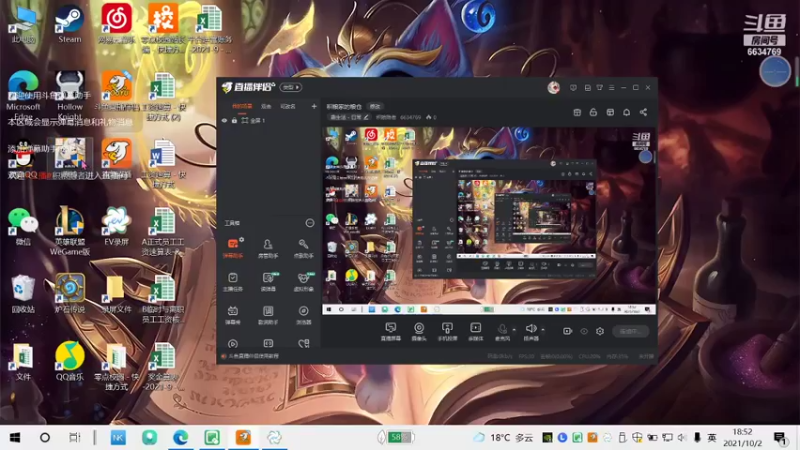Image resolution: width=800 pixels, height=450 pixels.
Task: Select the 全屏 1 source row
Action: pos(268,120)
